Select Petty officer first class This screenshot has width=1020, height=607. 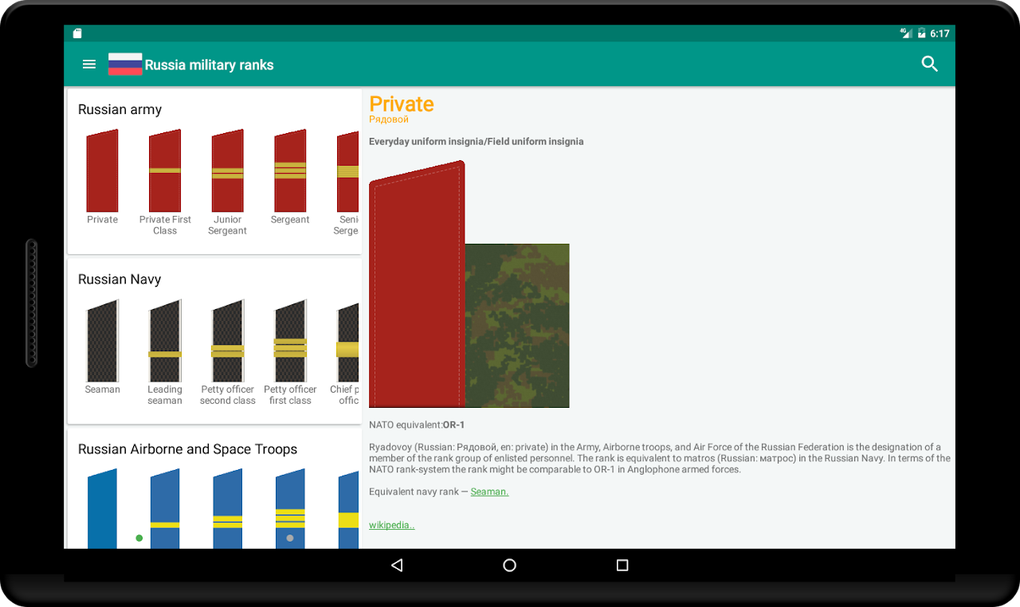pyautogui.click(x=289, y=340)
